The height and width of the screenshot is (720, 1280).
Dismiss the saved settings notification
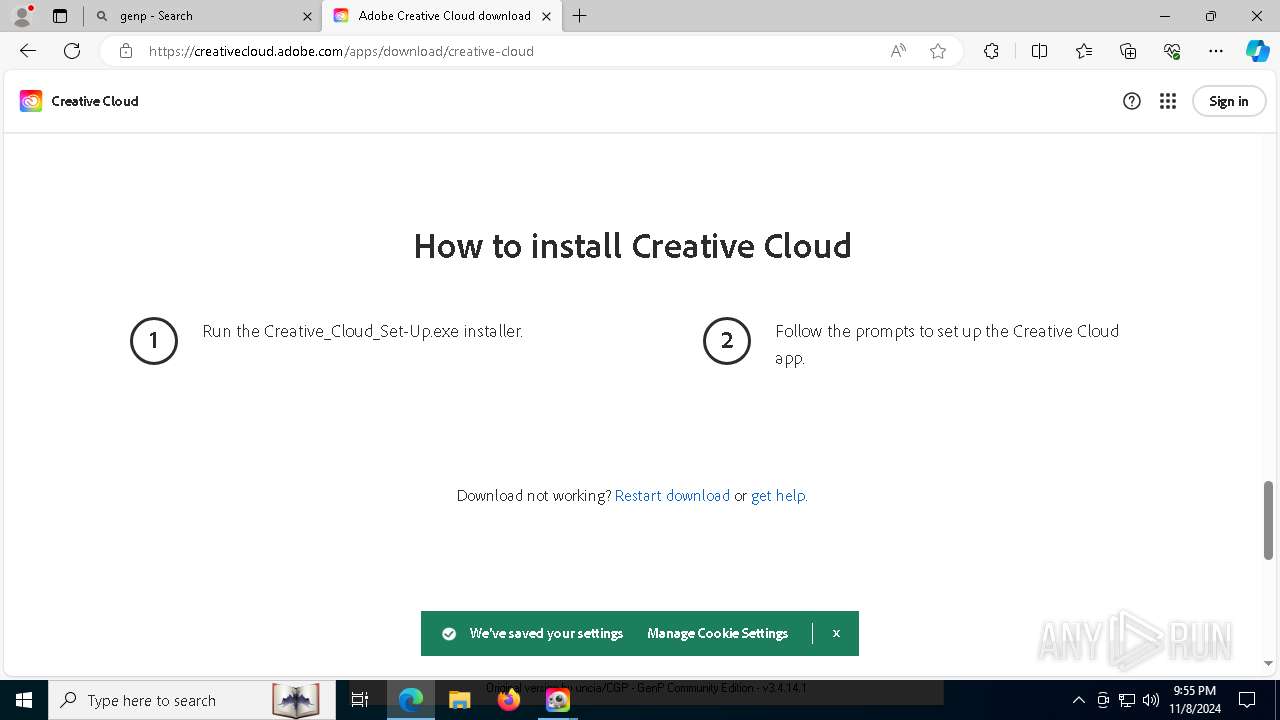pyautogui.click(x=836, y=634)
